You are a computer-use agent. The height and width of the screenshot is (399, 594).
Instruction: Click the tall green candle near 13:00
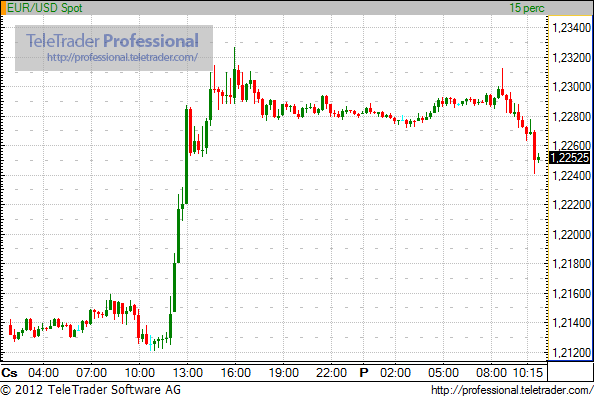pos(186,156)
